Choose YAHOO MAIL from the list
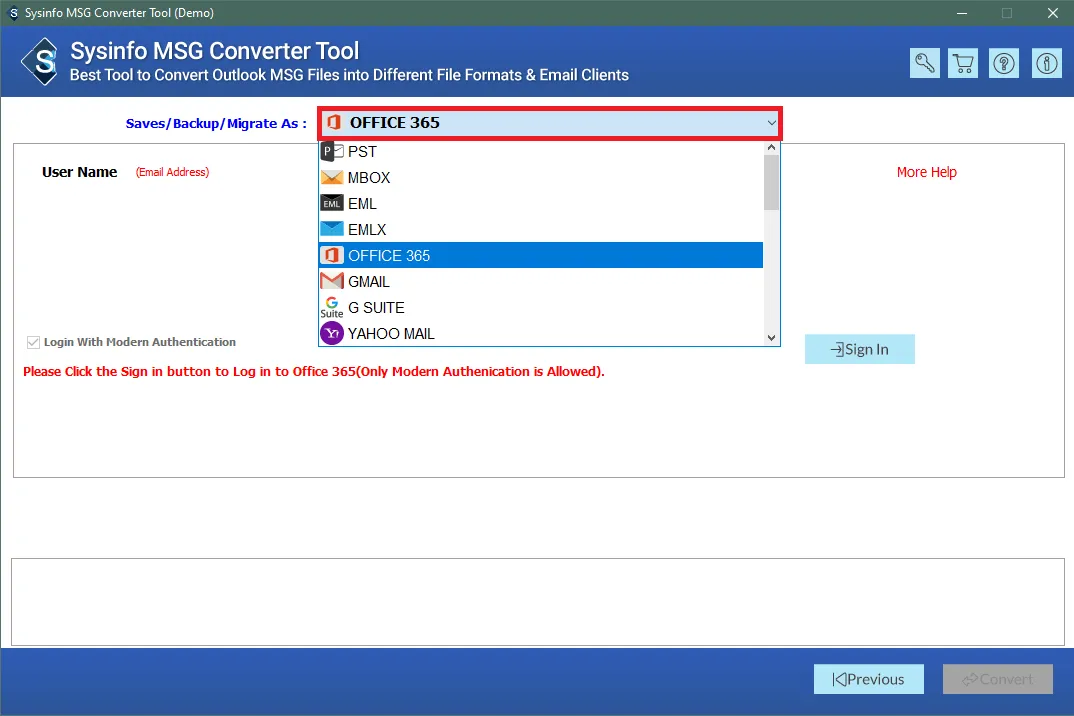1074x716 pixels. pos(391,334)
